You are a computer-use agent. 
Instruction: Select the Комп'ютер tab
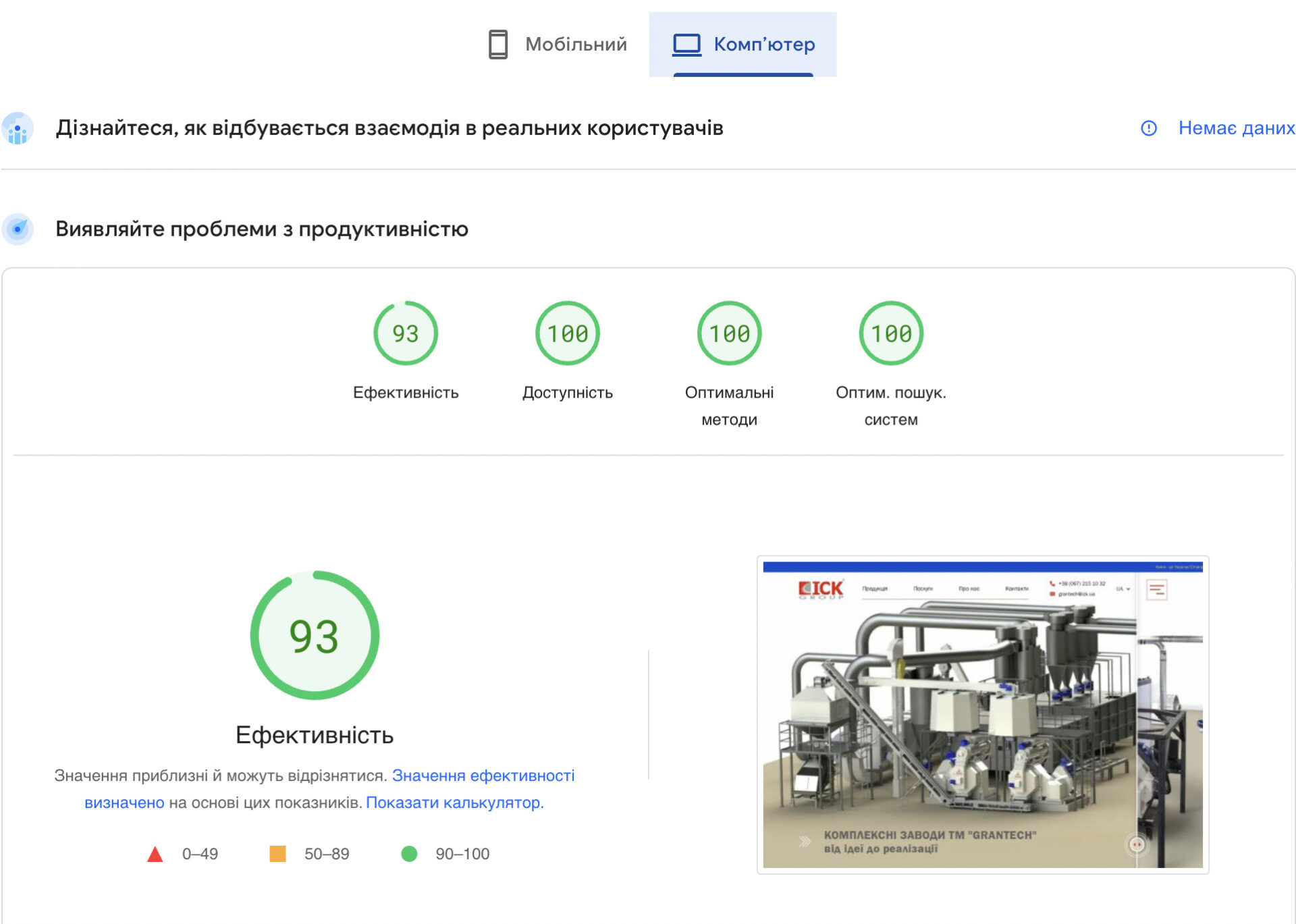click(743, 45)
